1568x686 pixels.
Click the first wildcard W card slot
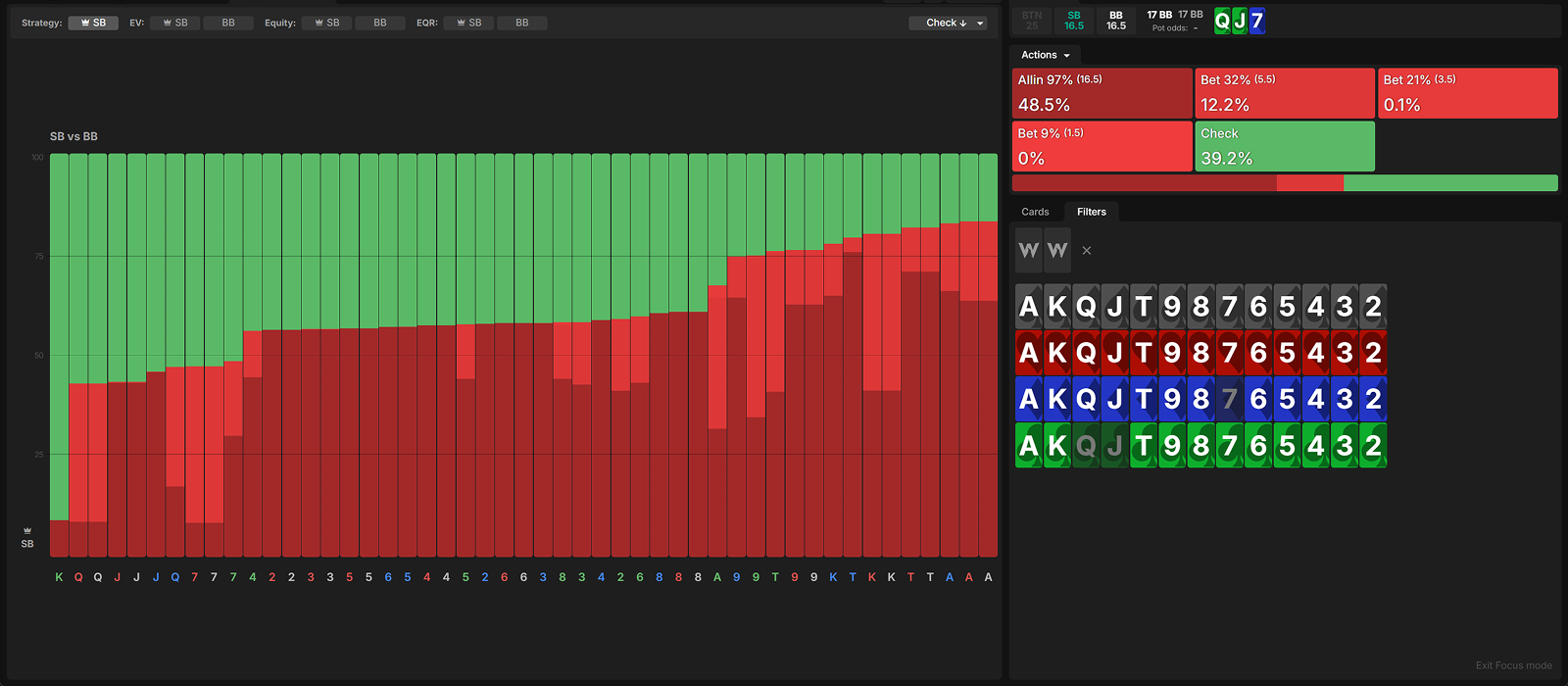point(1028,251)
